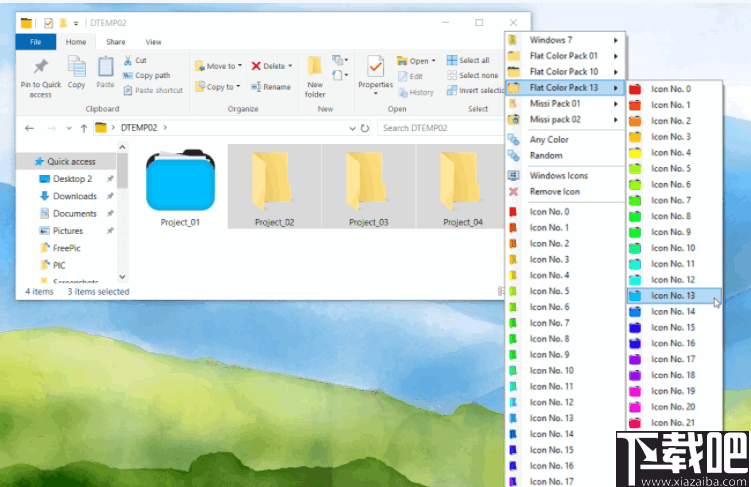Open the Open dropdown in ribbon

[x=416, y=61]
